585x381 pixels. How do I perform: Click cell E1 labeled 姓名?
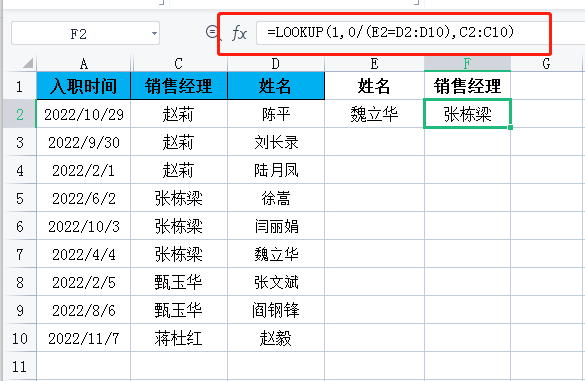click(x=374, y=86)
